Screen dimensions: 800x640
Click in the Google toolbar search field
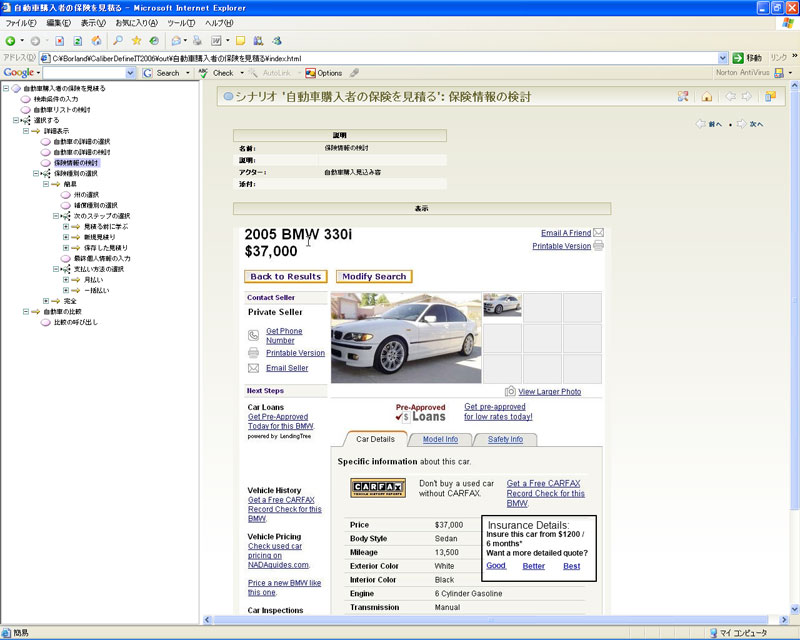click(x=84, y=73)
